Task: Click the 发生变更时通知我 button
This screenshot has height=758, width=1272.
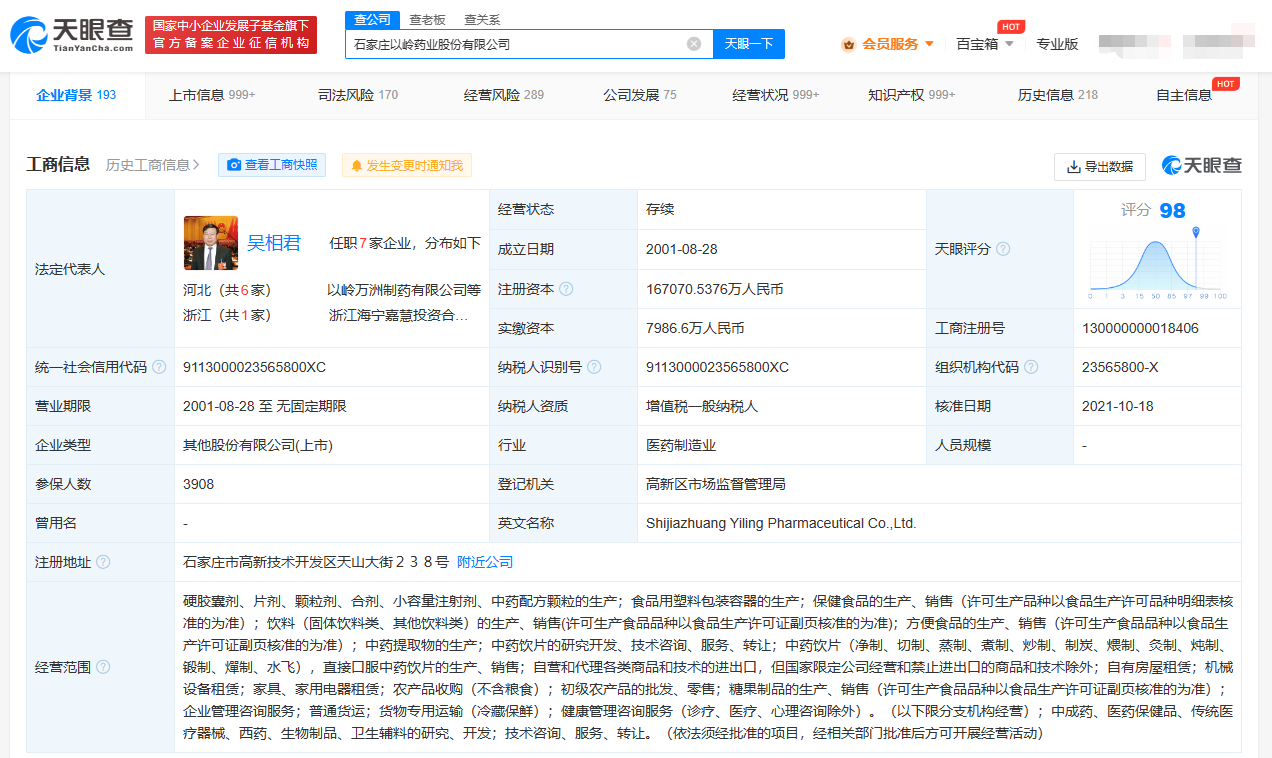Action: [407, 166]
